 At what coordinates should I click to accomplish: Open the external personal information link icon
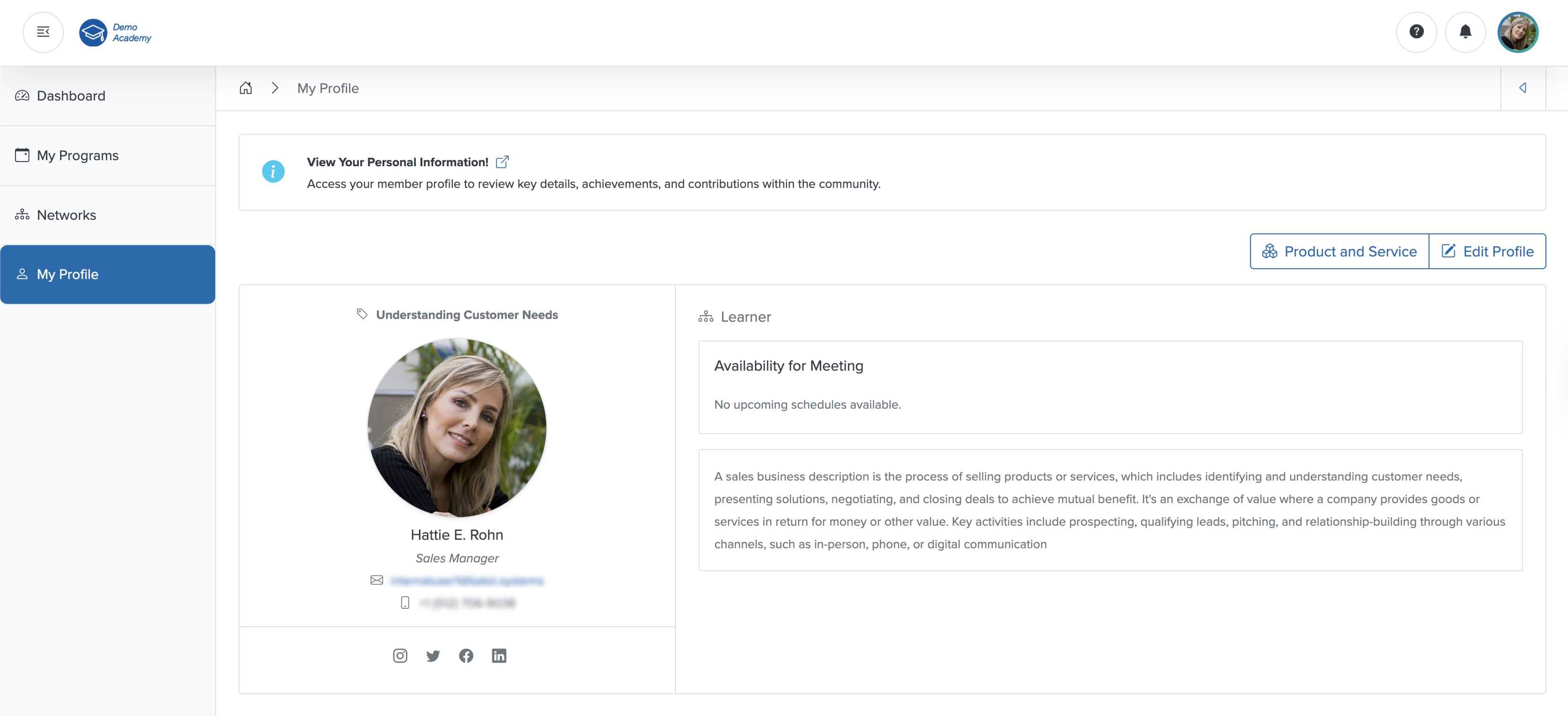pyautogui.click(x=503, y=162)
